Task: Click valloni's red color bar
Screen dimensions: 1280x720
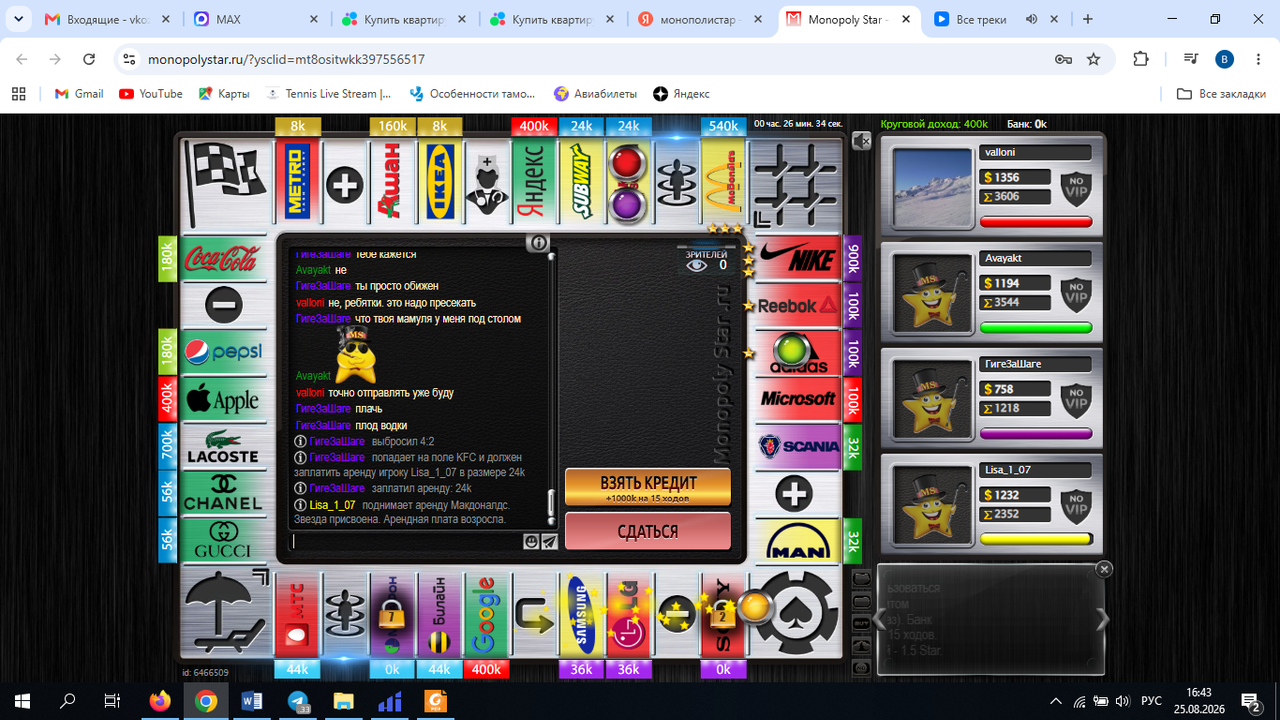Action: (x=1036, y=222)
